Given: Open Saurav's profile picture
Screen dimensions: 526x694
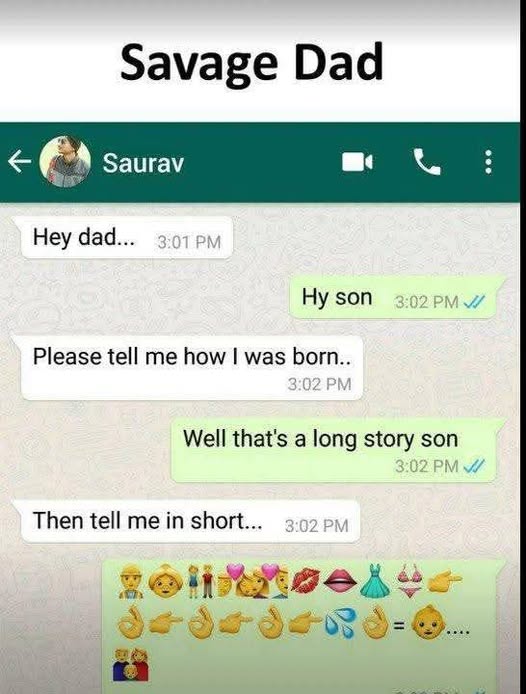Looking at the screenshot, I should tap(65, 162).
